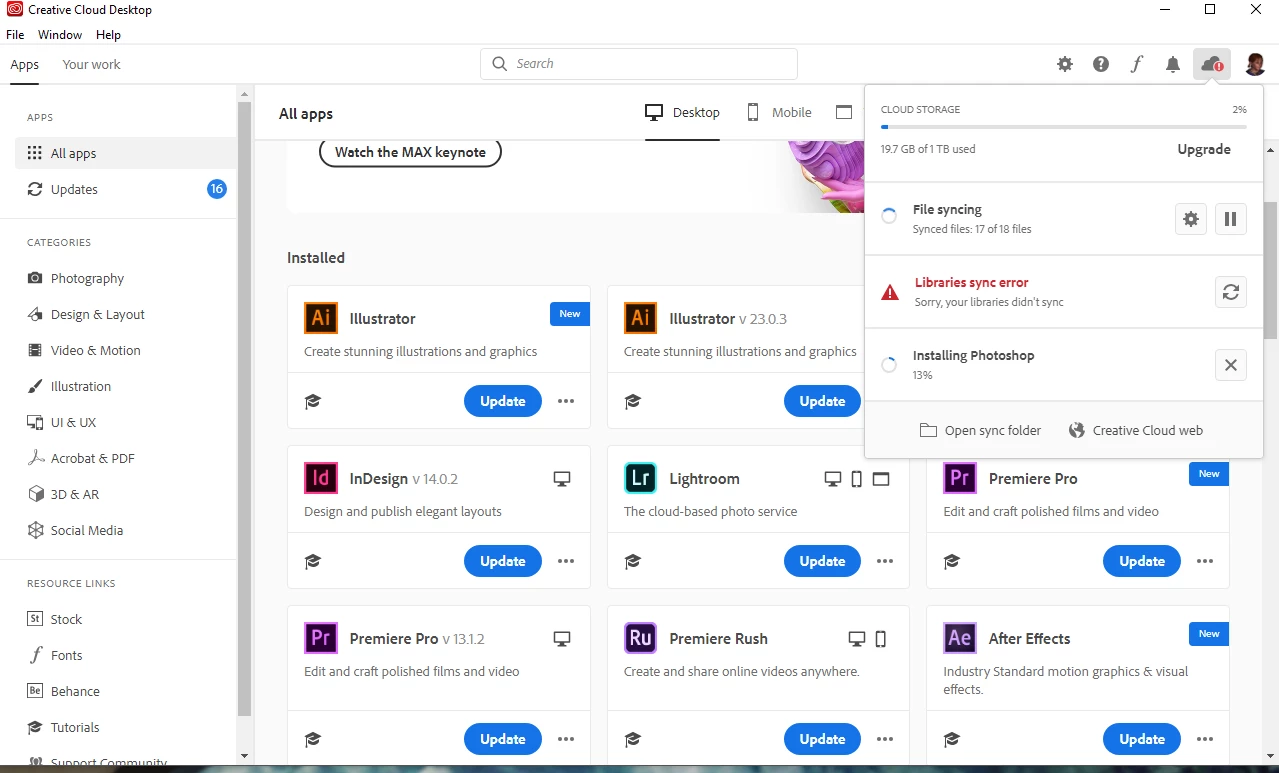
Task: Update Illustrator marked New
Action: (503, 401)
